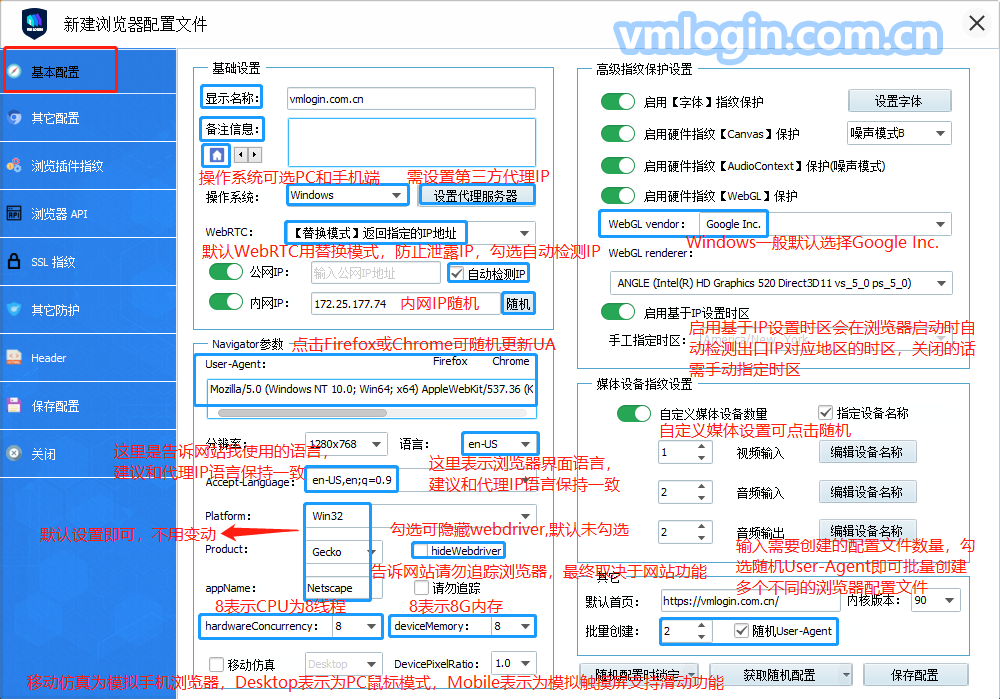The height and width of the screenshot is (699, 1000).
Task: Open 浏览插件指纹 sidebar section
Action: [66, 166]
